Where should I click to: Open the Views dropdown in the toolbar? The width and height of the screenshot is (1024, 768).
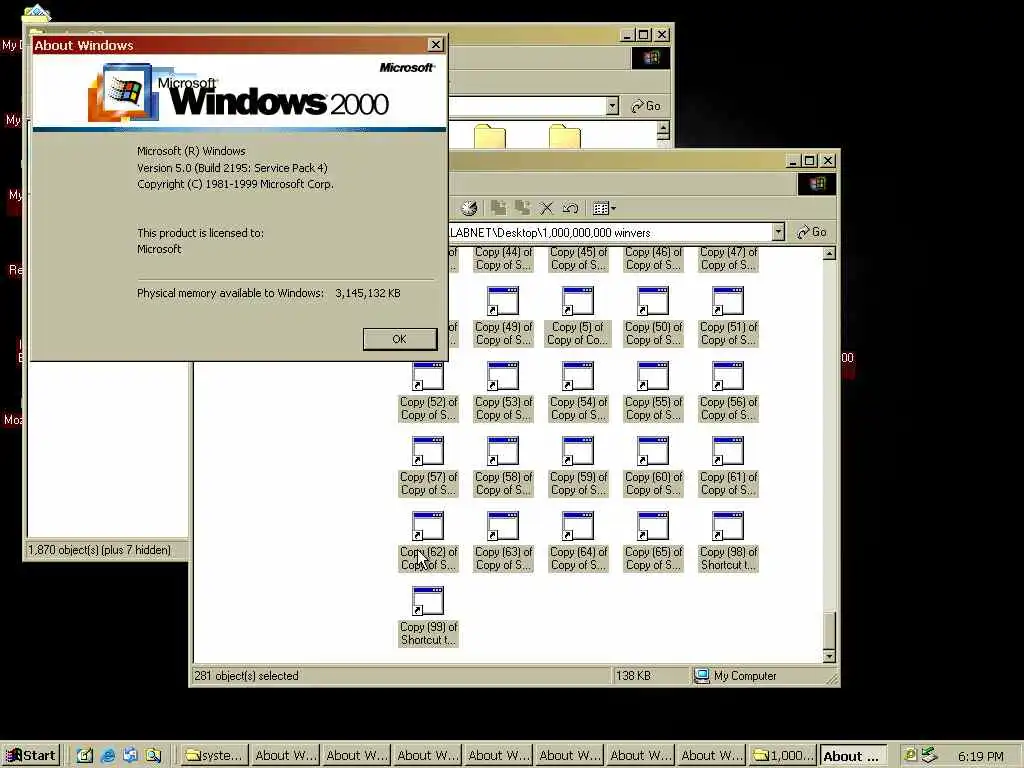[x=604, y=208]
